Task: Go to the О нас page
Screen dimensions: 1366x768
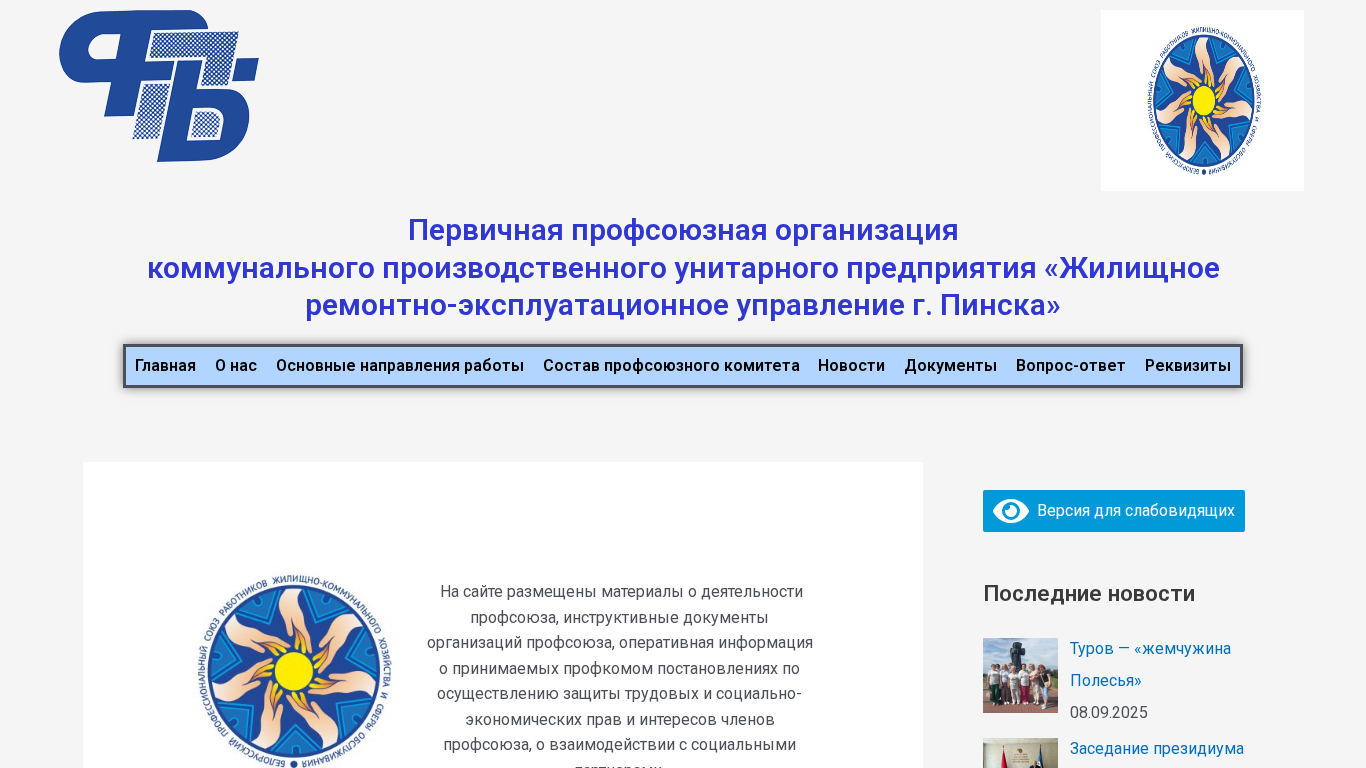Action: [236, 366]
